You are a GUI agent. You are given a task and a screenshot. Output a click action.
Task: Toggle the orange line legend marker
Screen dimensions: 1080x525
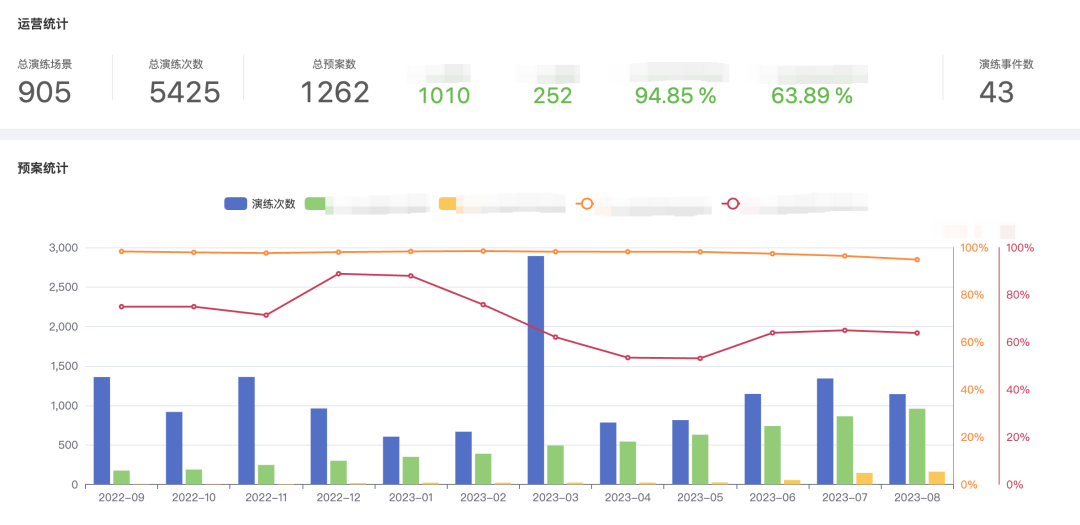585,203
